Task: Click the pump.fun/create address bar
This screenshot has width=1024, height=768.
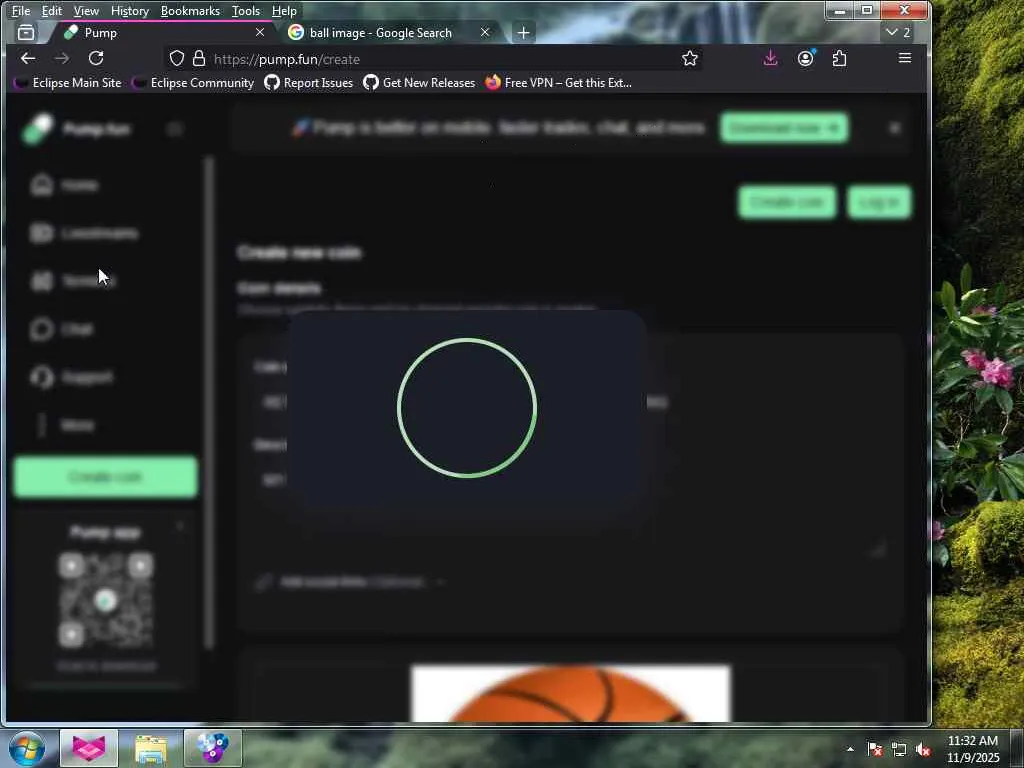Action: point(431,59)
